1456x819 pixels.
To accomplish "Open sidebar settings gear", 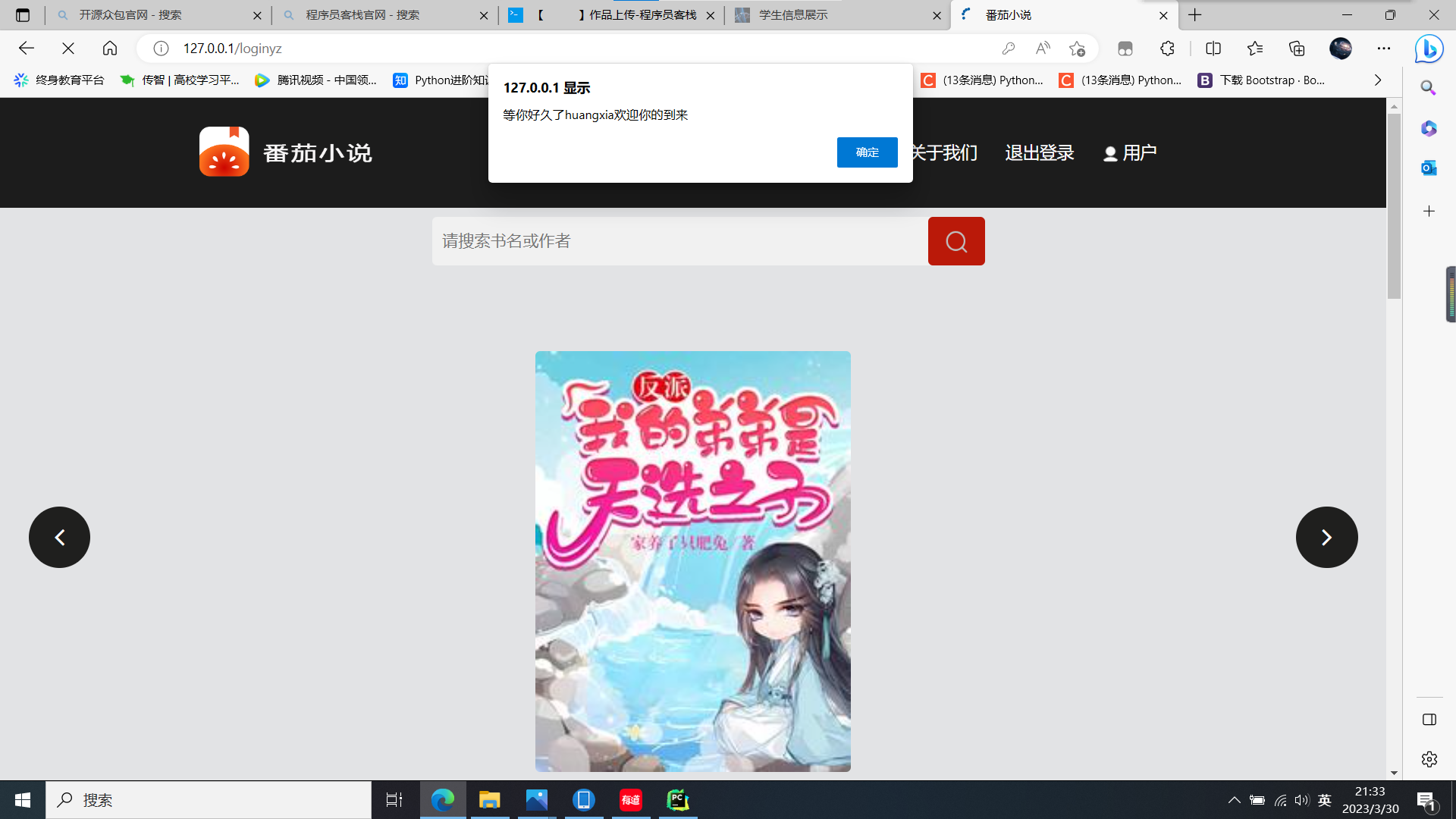I will [1429, 759].
